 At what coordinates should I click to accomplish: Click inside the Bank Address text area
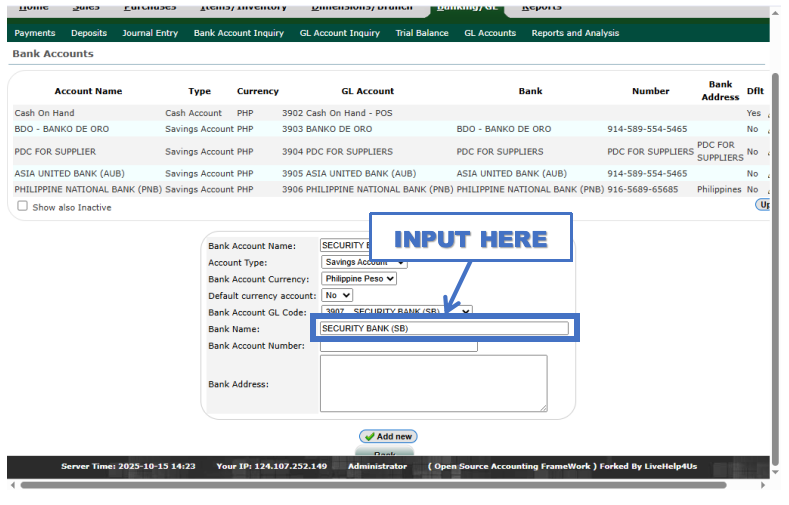pos(433,383)
